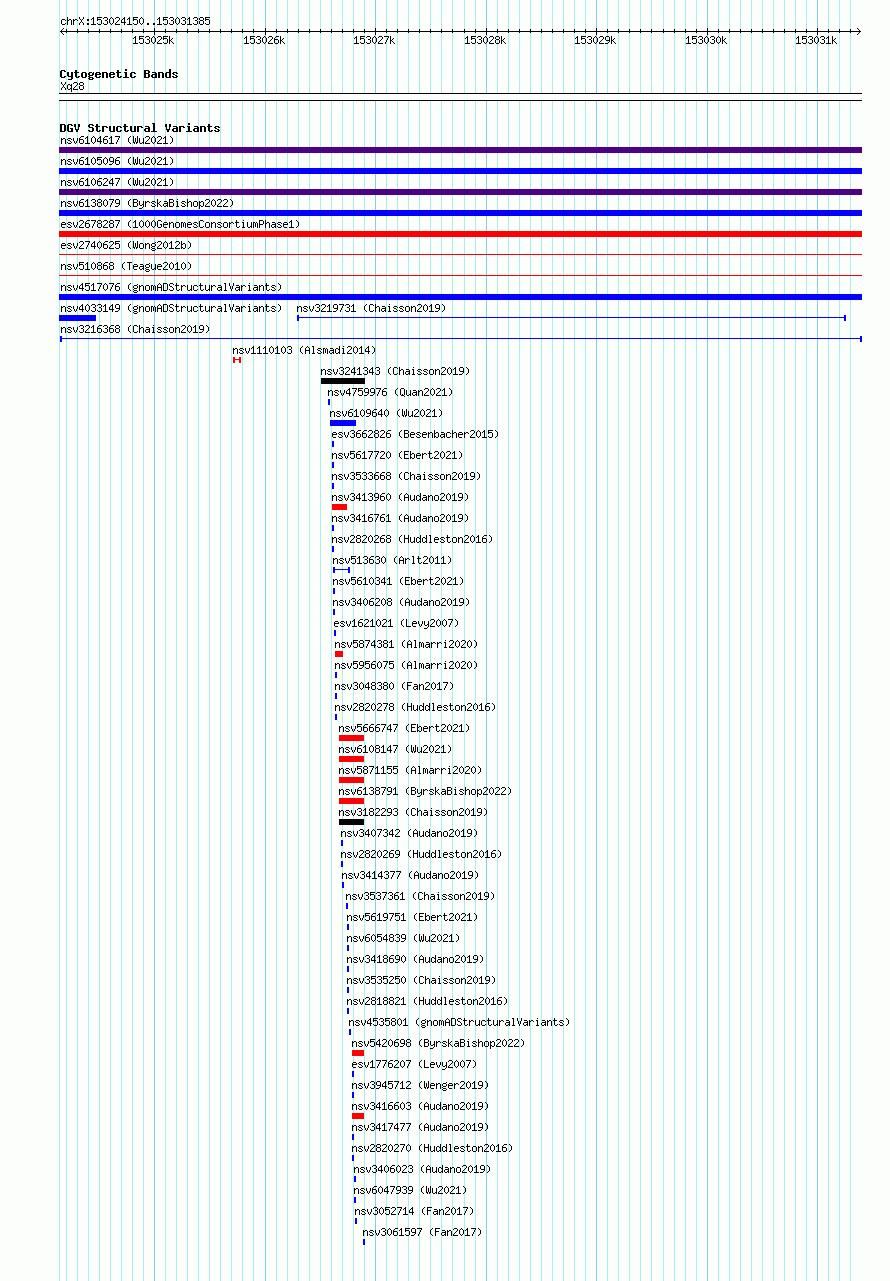Open variant nsv513630 (Arlt2011)
890x1281 pixels.
(x=393, y=560)
